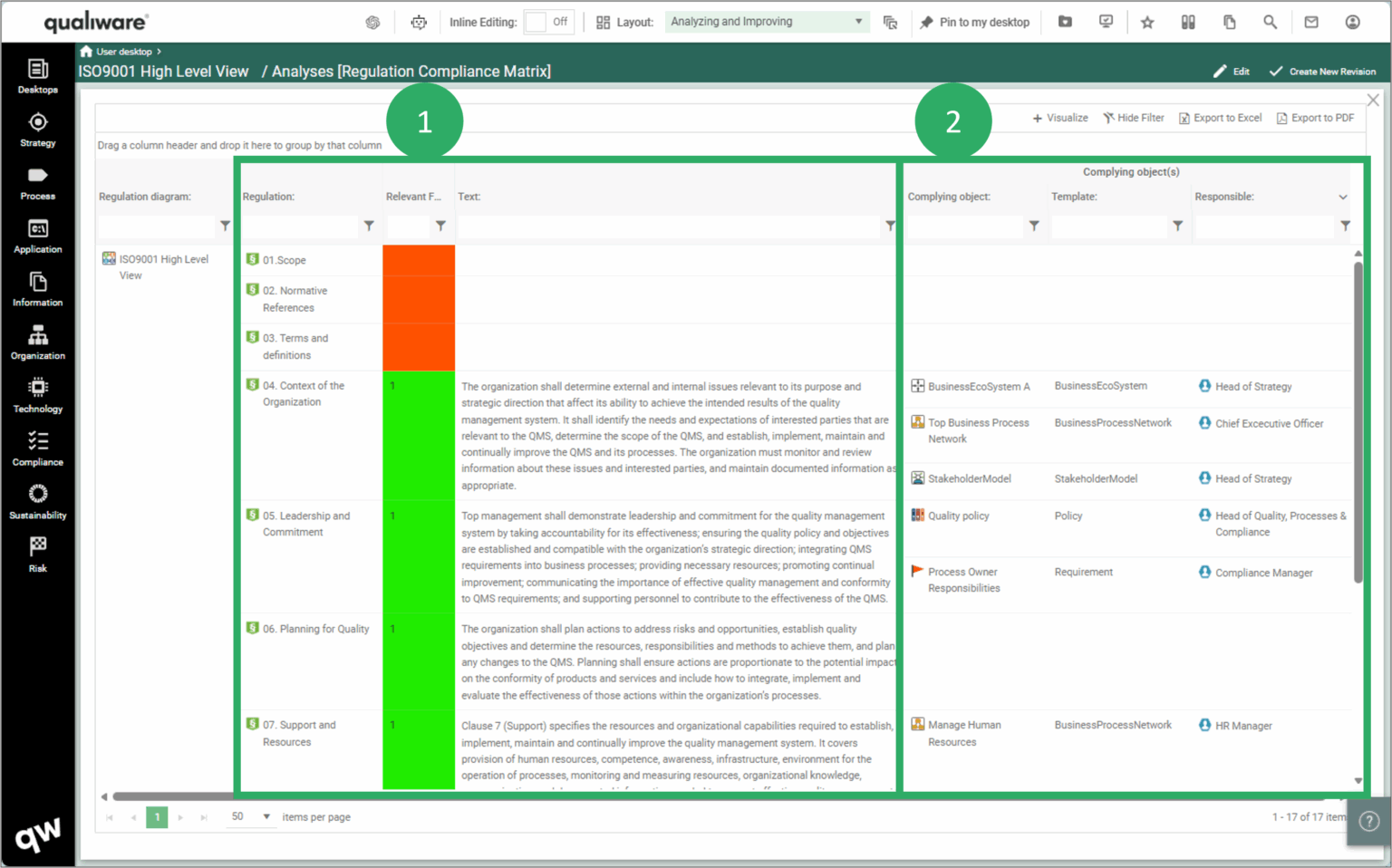The image size is (1392, 868).
Task: Open the 'BusinessEcoSystem A' complying object
Action: pos(979,387)
